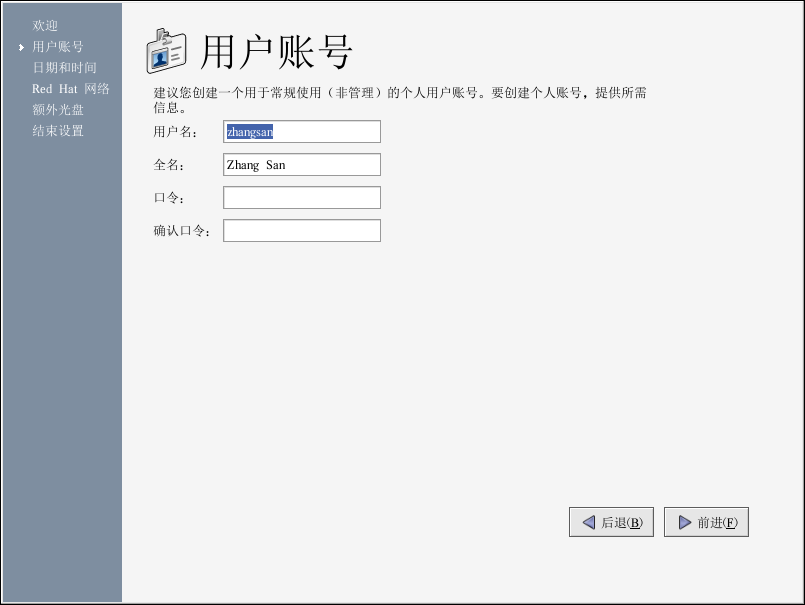
Task: Click the 用户名 label text
Action: 175,132
